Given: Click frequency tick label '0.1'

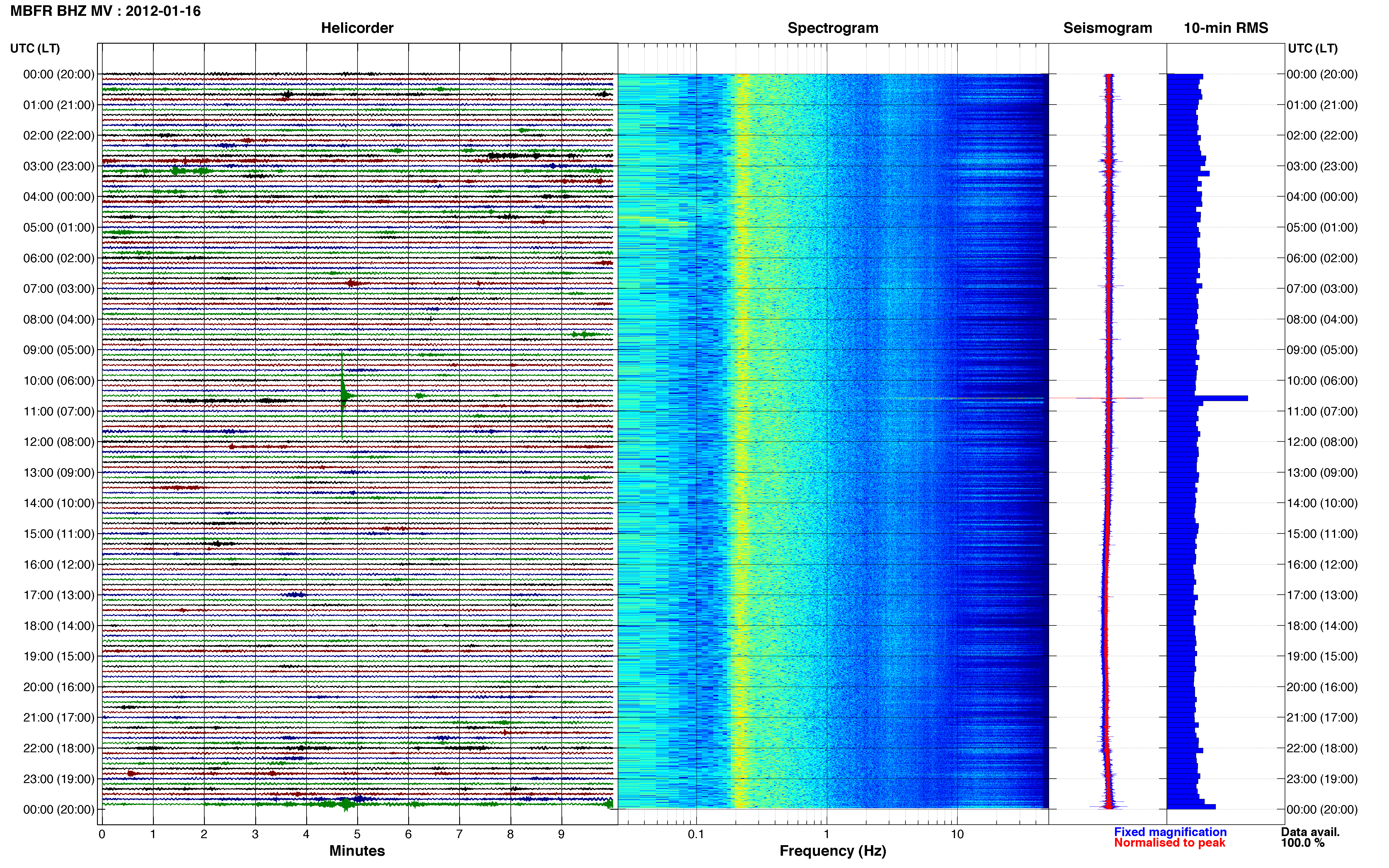Looking at the screenshot, I should point(696,834).
